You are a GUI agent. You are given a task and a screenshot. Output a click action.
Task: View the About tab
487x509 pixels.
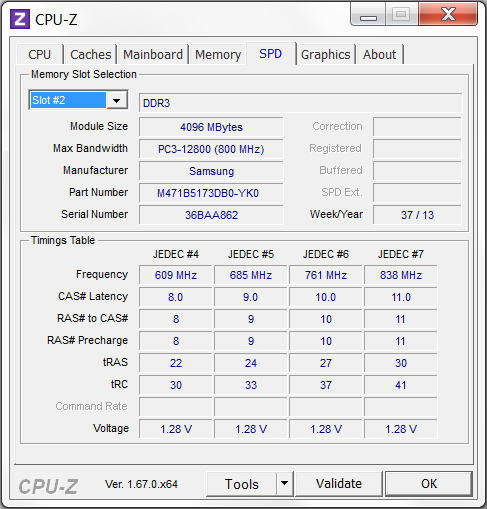(x=380, y=54)
